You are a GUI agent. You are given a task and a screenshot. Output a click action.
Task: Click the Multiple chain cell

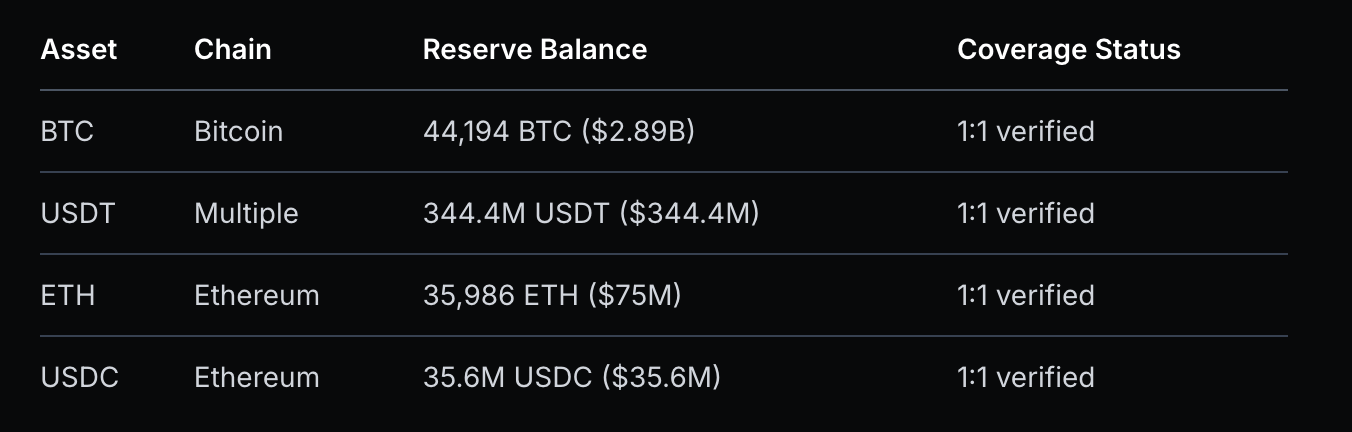[246, 214]
